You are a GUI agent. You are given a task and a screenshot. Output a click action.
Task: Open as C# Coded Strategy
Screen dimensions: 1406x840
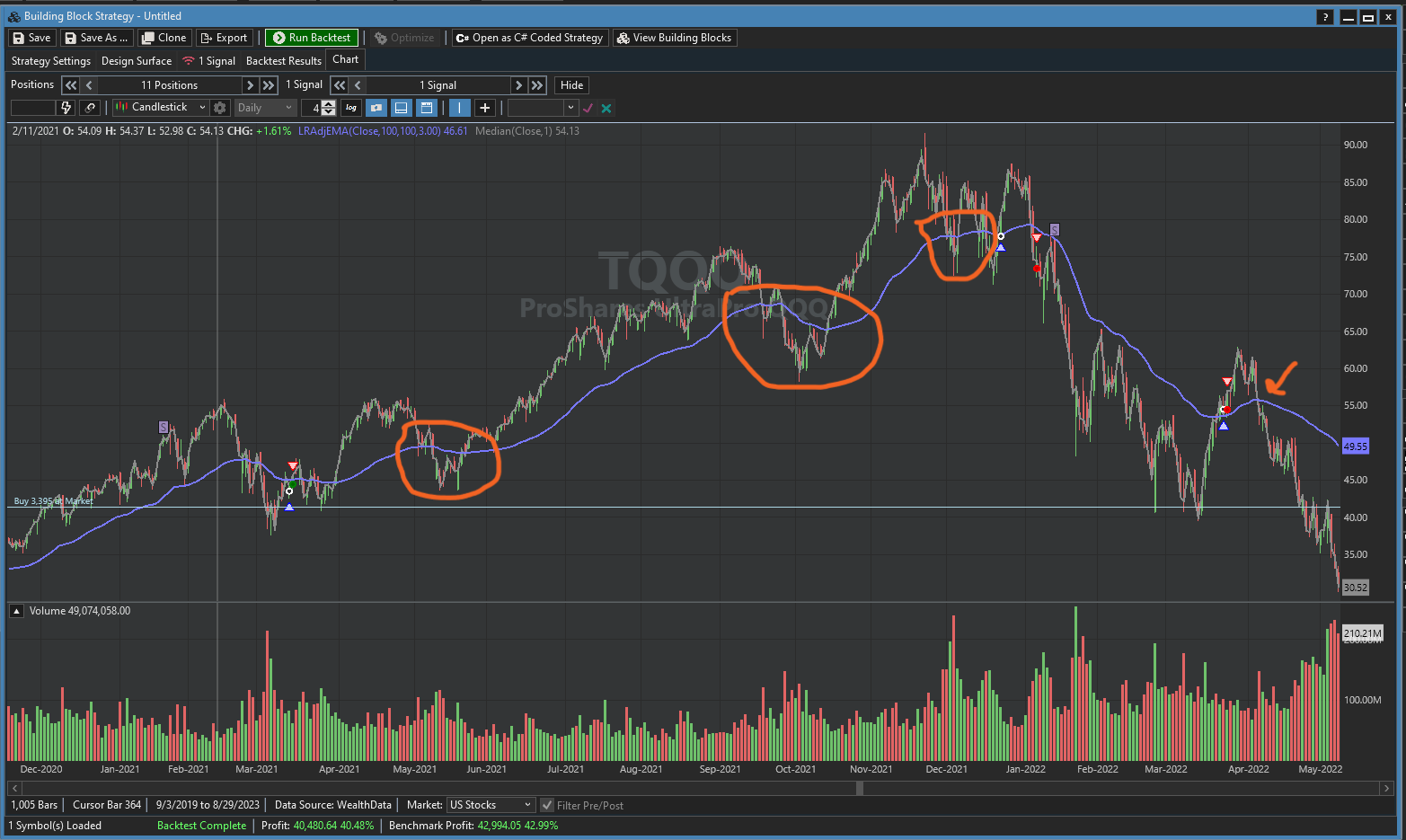529,38
